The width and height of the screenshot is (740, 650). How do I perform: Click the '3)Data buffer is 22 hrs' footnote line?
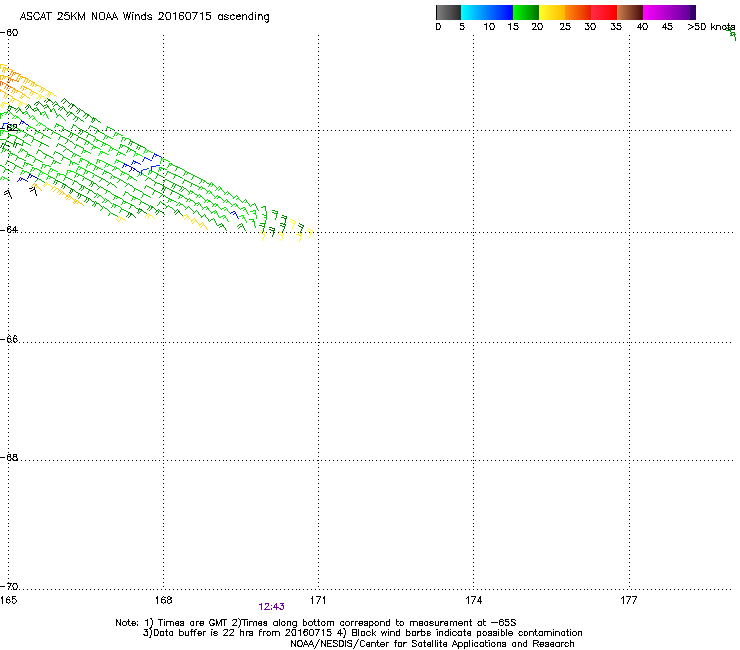pyautogui.click(x=362, y=633)
